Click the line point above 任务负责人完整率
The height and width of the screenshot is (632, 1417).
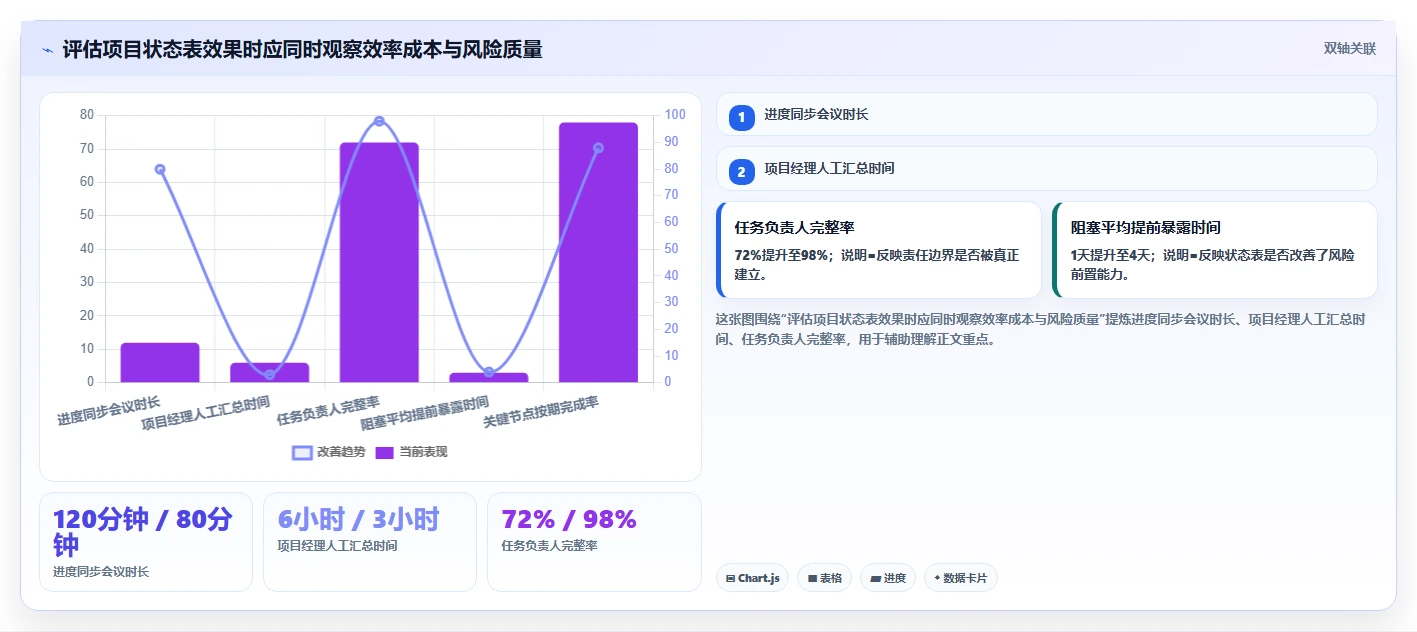pos(379,121)
